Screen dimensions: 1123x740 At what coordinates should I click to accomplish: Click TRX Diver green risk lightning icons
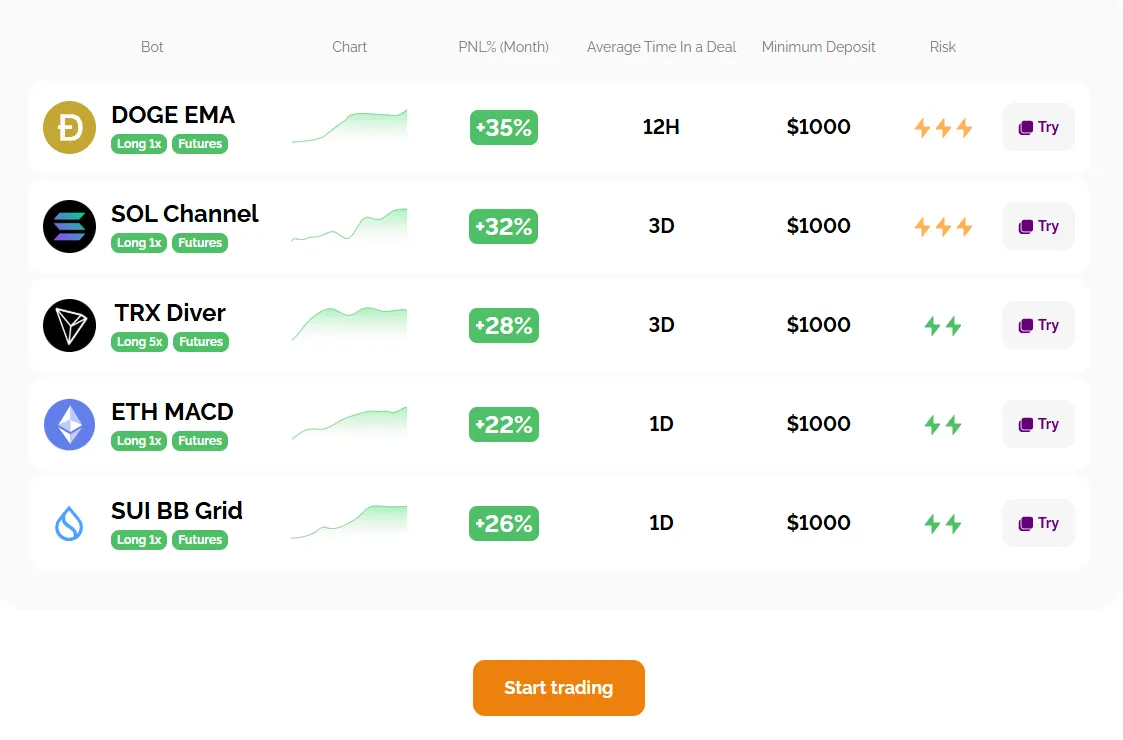pos(943,326)
